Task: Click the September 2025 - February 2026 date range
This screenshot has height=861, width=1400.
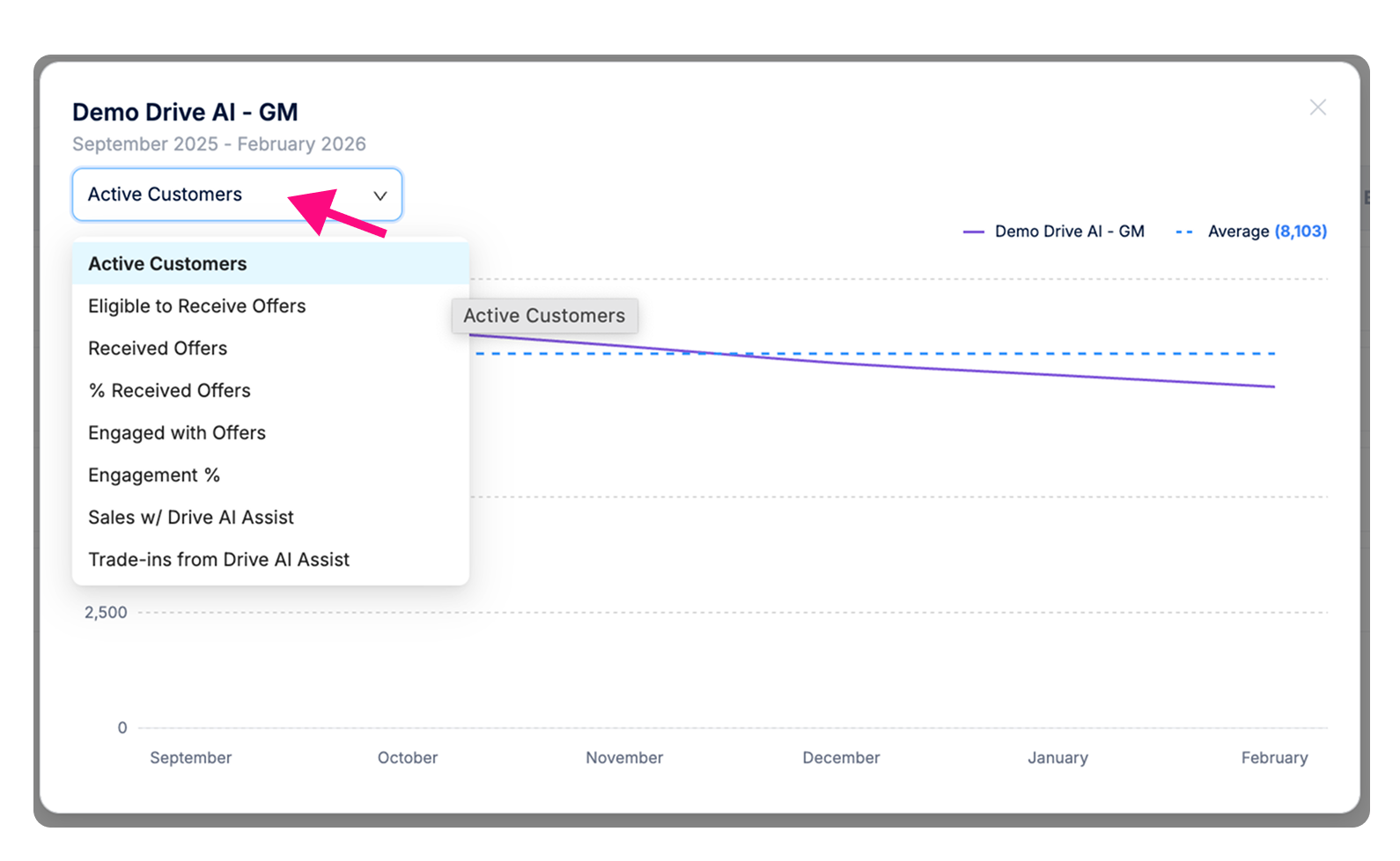Action: [x=219, y=144]
